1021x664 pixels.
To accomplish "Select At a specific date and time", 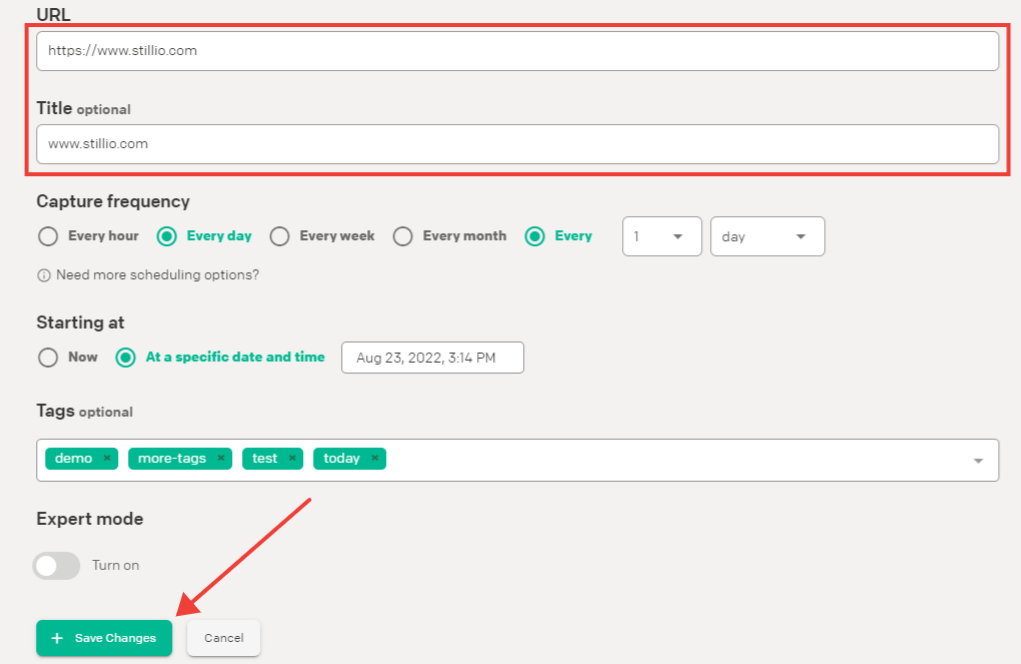I will pyautogui.click(x=126, y=357).
